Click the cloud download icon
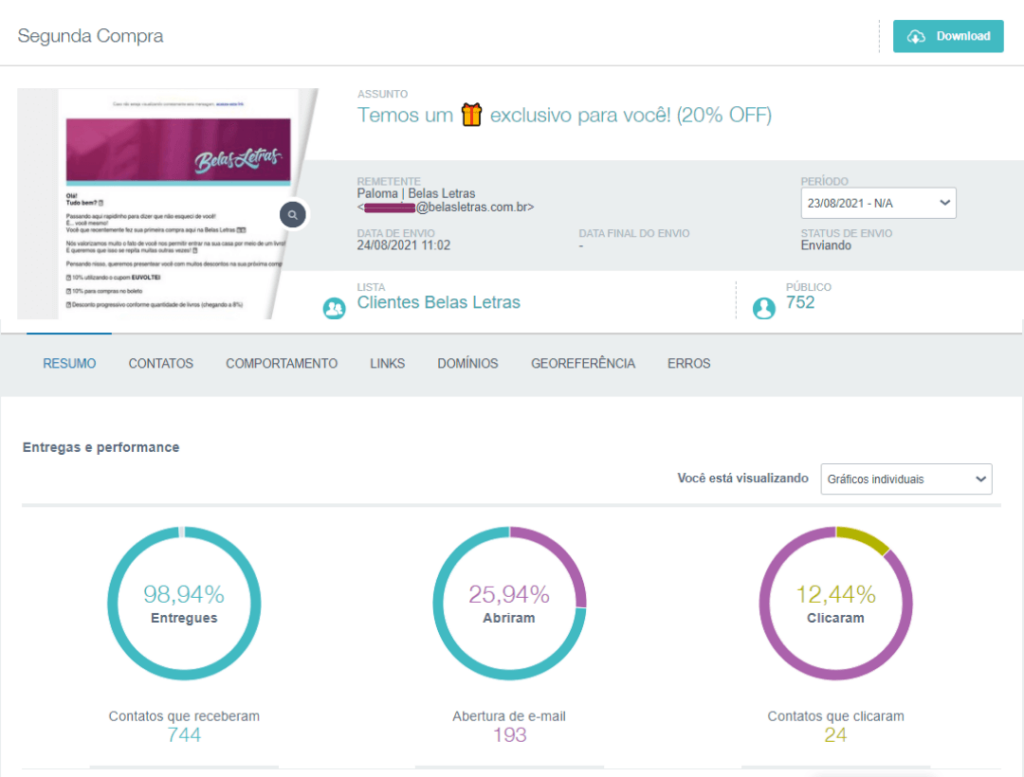1024x777 pixels. (x=916, y=36)
